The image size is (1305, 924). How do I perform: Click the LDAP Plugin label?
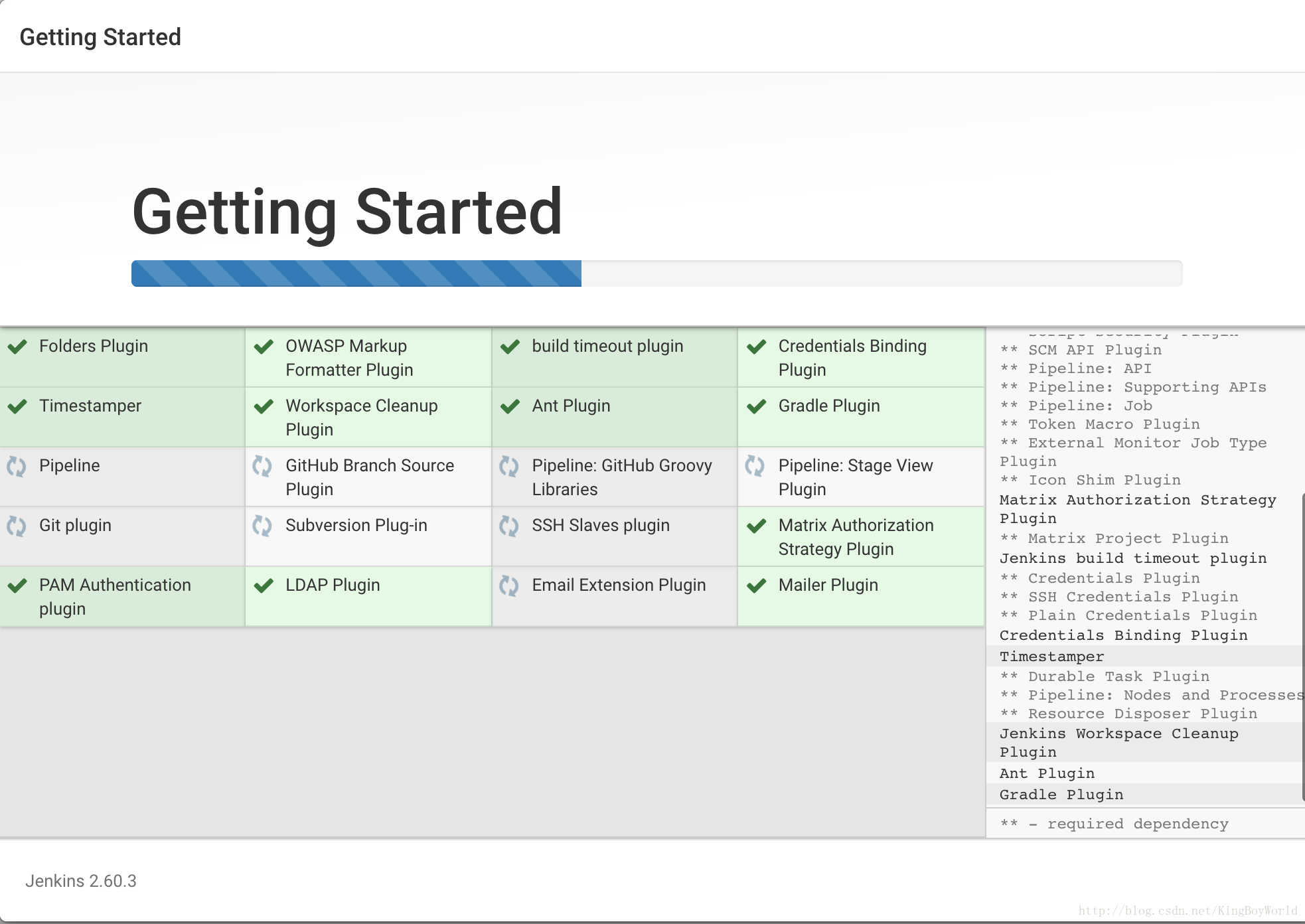coord(333,585)
